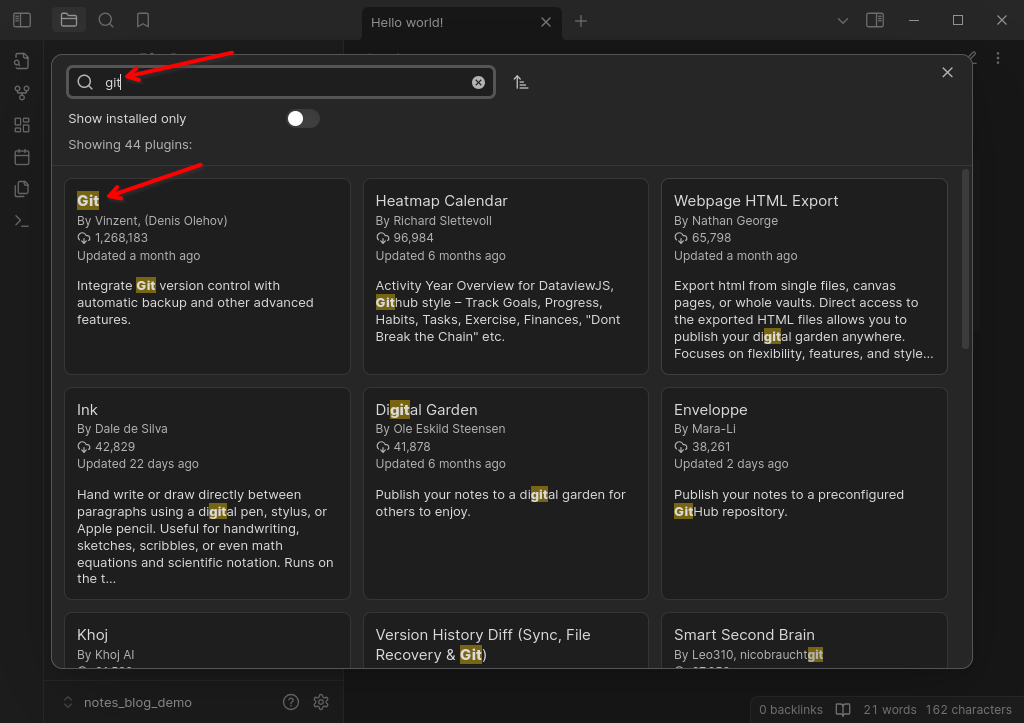Image resolution: width=1024 pixels, height=723 pixels.
Task: Open the Digital Garden plugin card
Action: coord(505,493)
